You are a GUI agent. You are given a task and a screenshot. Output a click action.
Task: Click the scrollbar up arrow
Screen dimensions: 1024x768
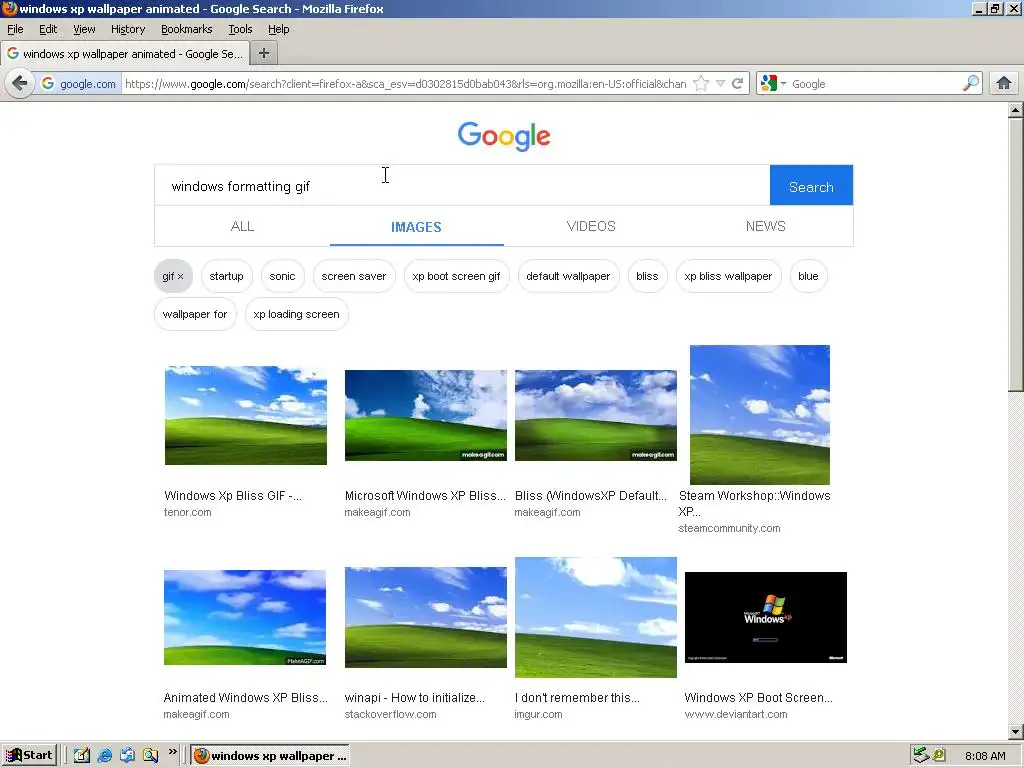pos(1016,110)
